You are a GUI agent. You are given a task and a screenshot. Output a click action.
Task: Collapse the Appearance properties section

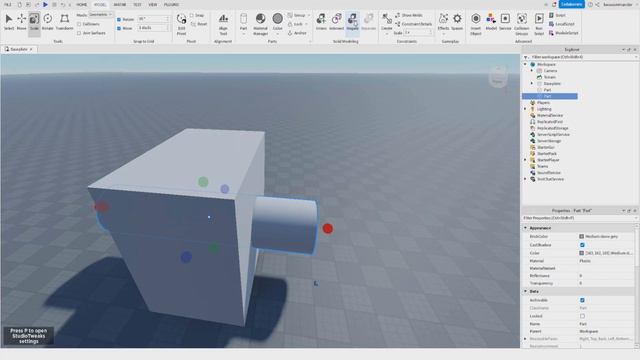[x=526, y=228]
